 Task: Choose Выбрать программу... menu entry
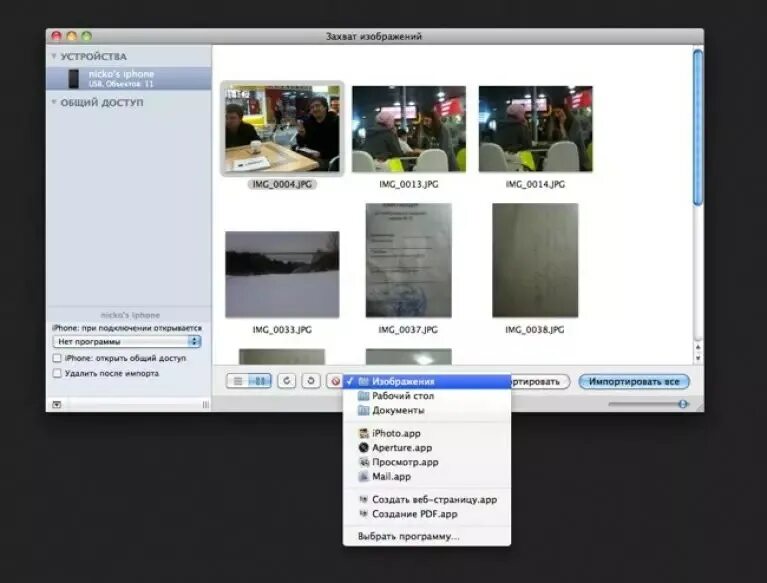pyautogui.click(x=427, y=537)
